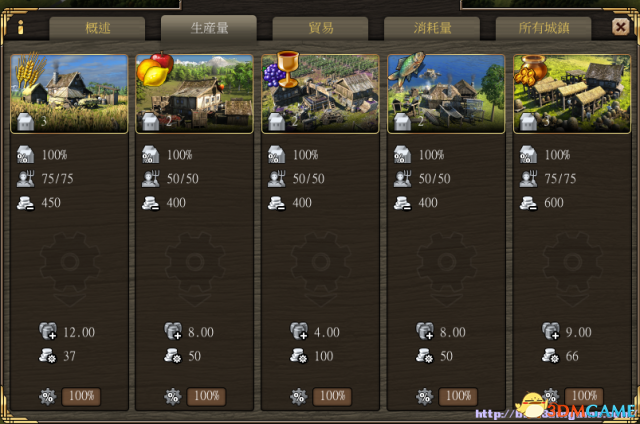Click the 100% production button under fish

(458, 396)
